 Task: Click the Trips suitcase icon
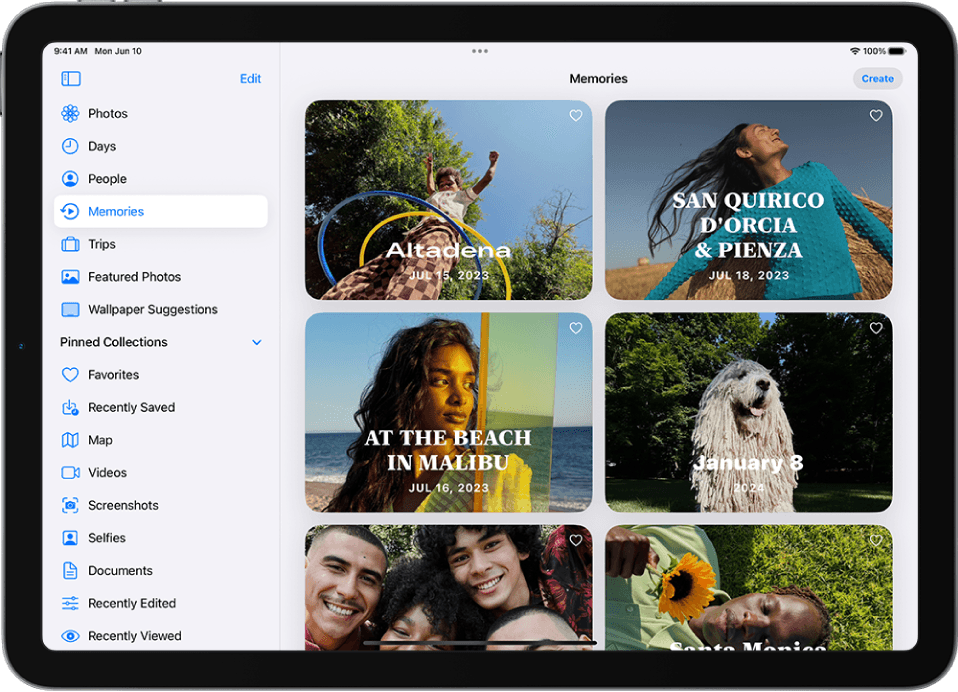(70, 244)
